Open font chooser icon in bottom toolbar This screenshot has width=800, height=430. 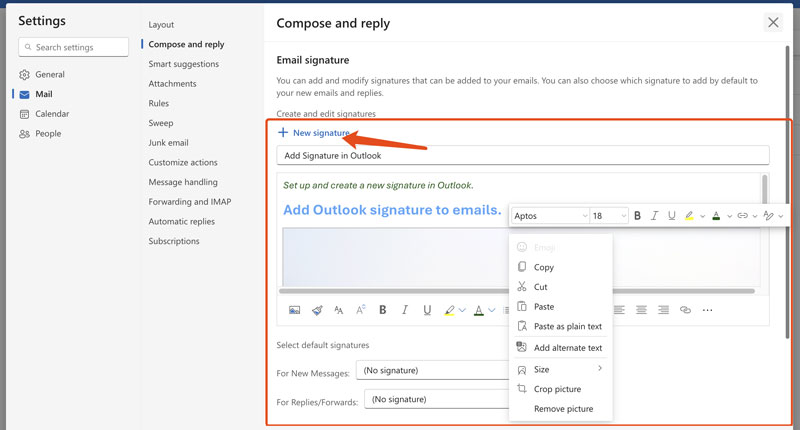click(339, 310)
